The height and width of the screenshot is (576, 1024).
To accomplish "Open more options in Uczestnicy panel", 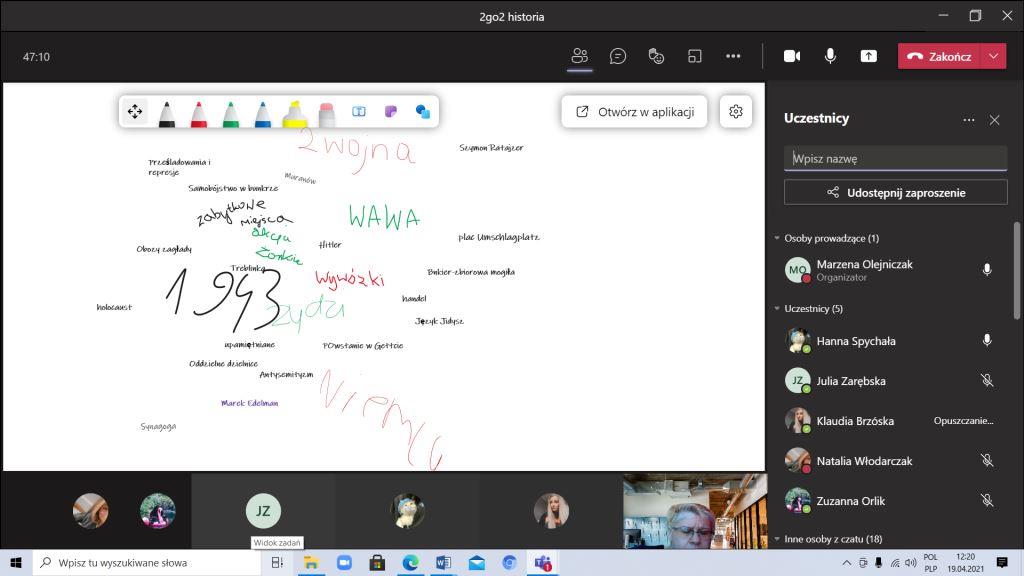I will click(x=968, y=120).
